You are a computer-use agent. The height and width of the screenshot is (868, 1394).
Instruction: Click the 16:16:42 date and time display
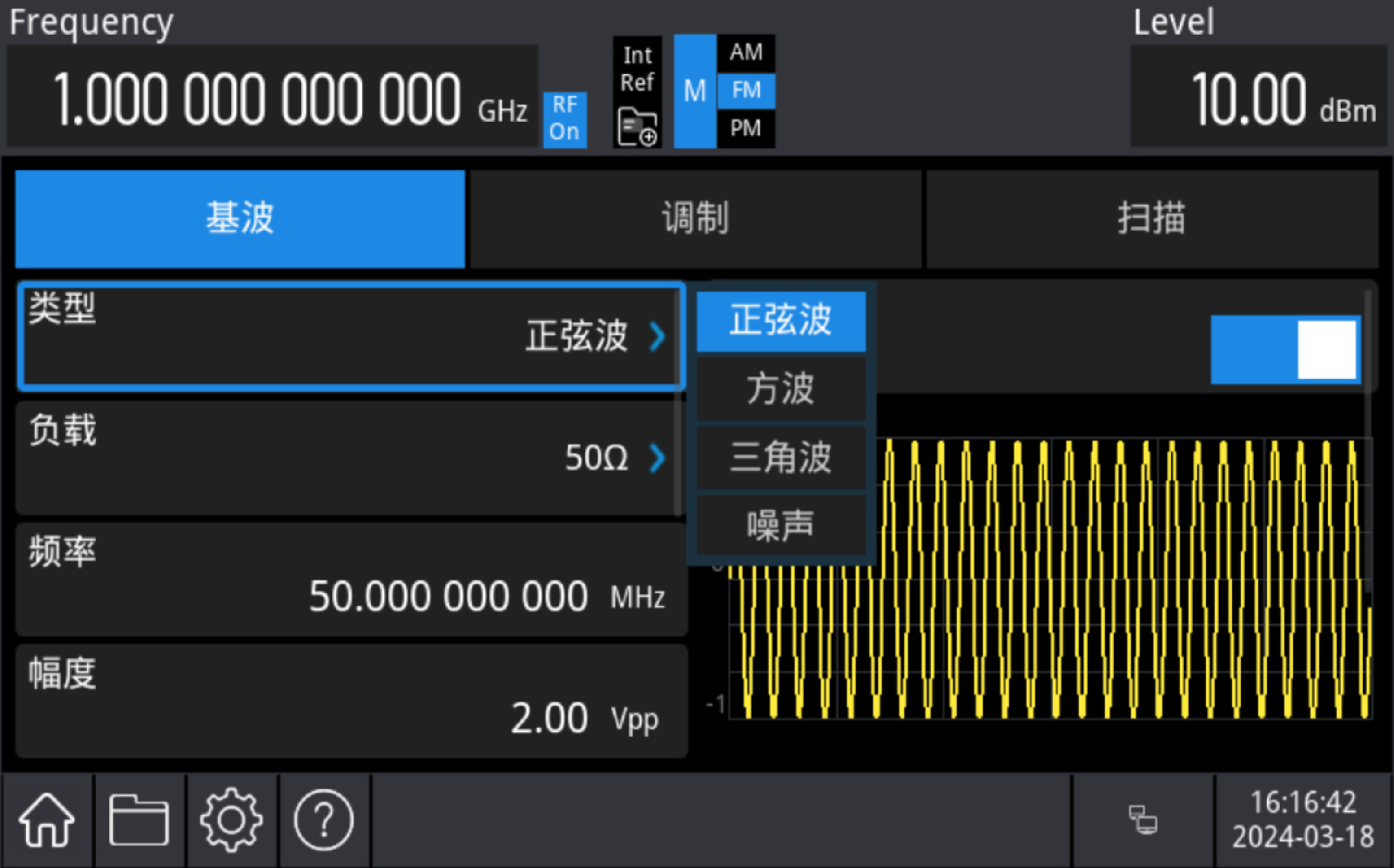pos(1303,820)
